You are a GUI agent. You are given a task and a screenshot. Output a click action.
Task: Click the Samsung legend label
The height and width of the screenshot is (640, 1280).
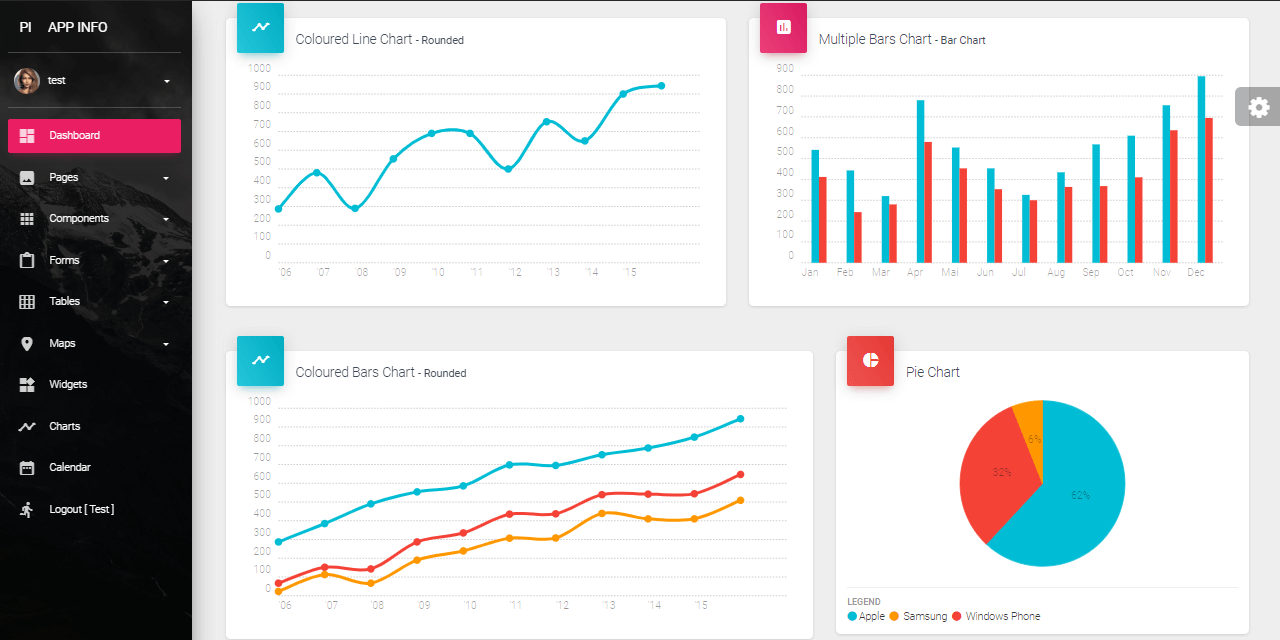(x=925, y=616)
